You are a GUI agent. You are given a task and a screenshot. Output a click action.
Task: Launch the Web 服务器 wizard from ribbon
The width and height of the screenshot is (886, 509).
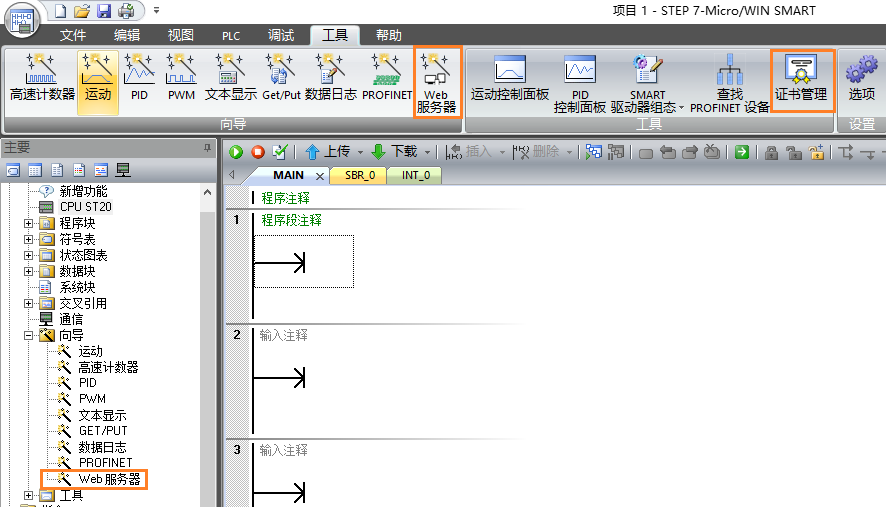437,82
